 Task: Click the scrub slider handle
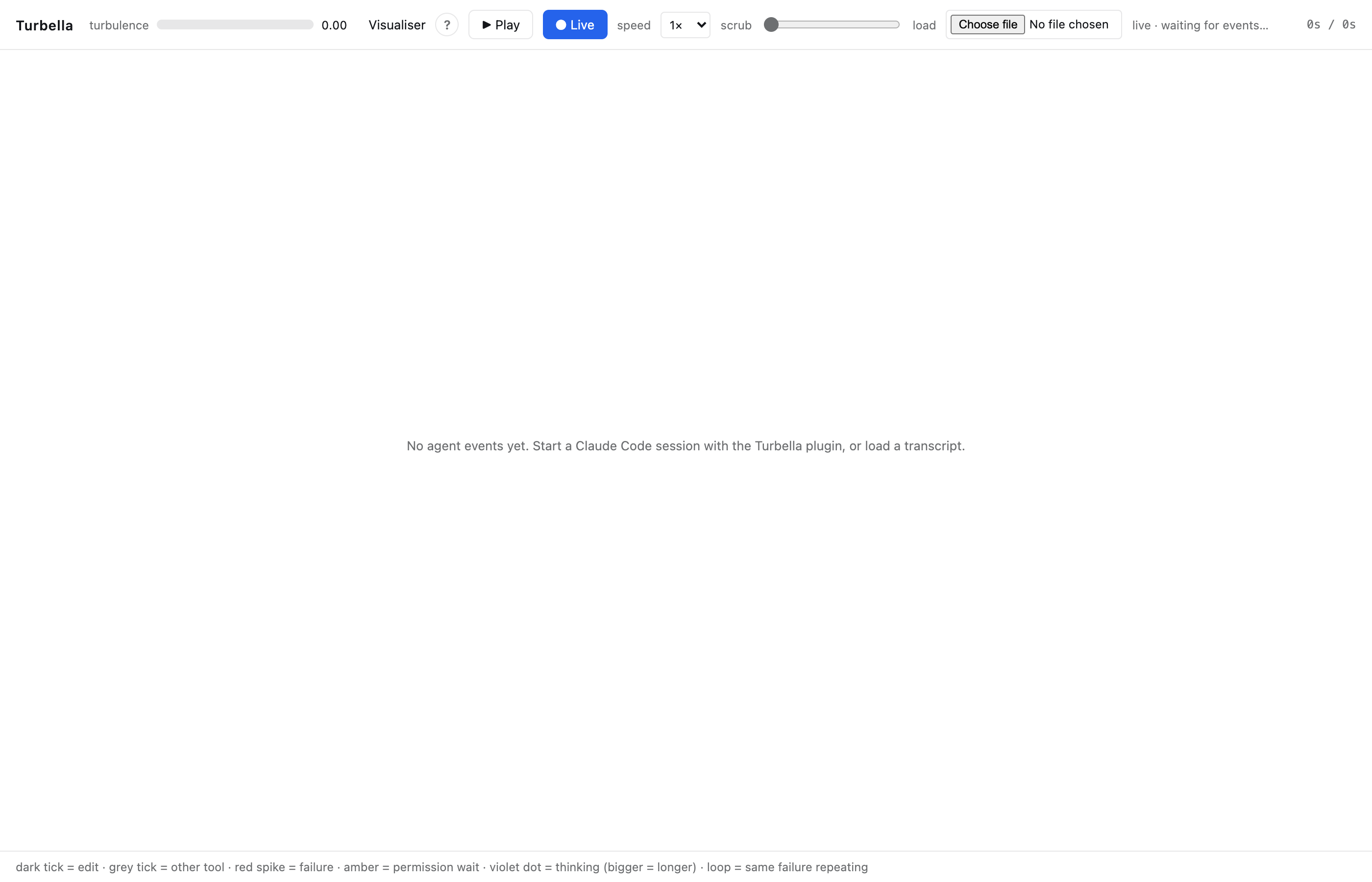pos(771,24)
